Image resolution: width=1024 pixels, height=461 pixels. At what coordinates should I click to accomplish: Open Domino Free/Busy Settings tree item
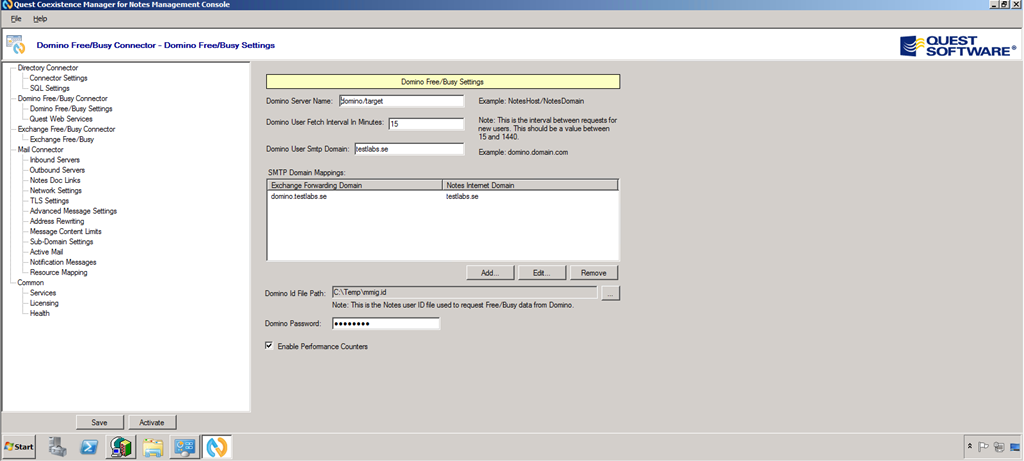coord(71,108)
